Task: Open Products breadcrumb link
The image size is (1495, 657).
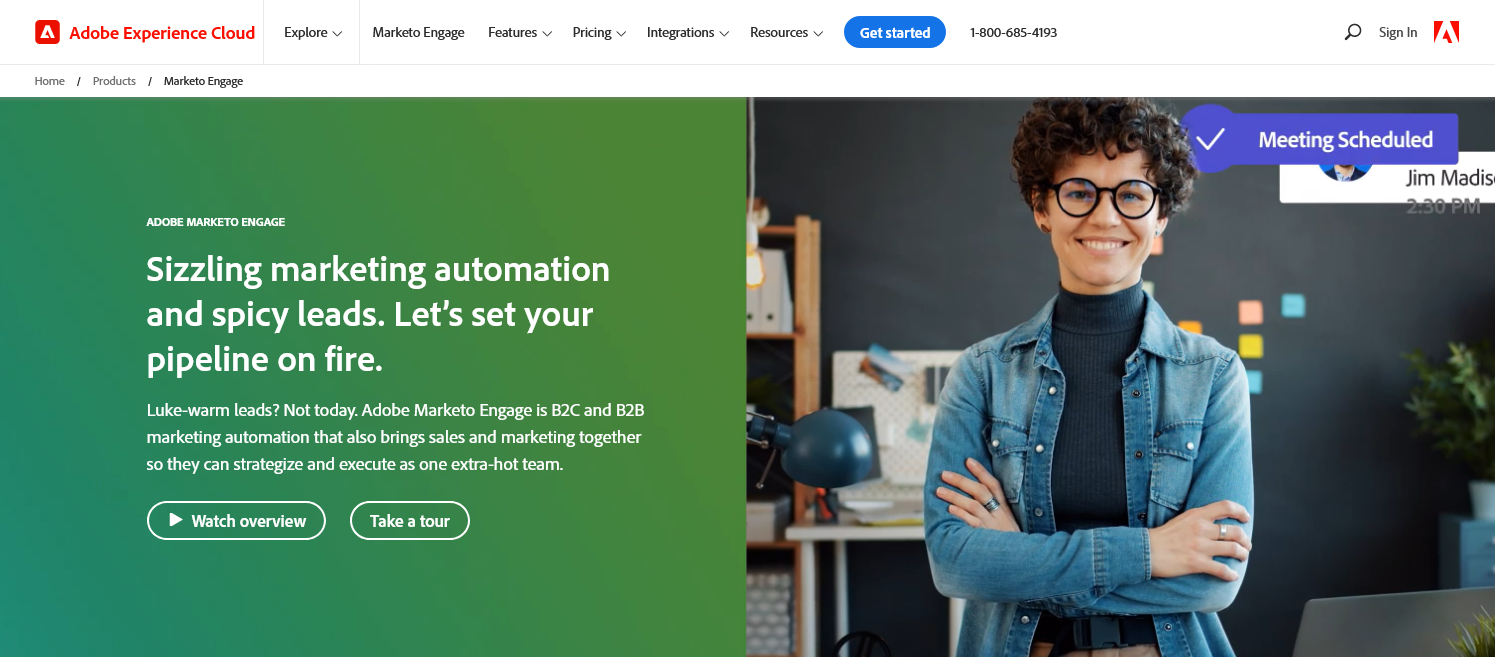Action: (114, 81)
